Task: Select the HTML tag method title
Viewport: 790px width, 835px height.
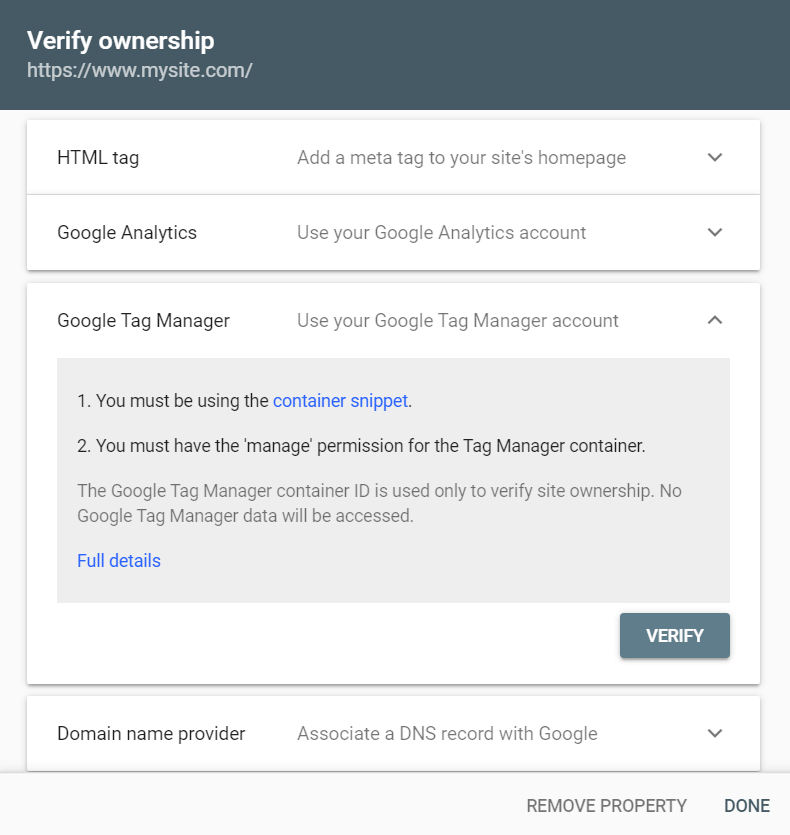Action: tap(98, 158)
